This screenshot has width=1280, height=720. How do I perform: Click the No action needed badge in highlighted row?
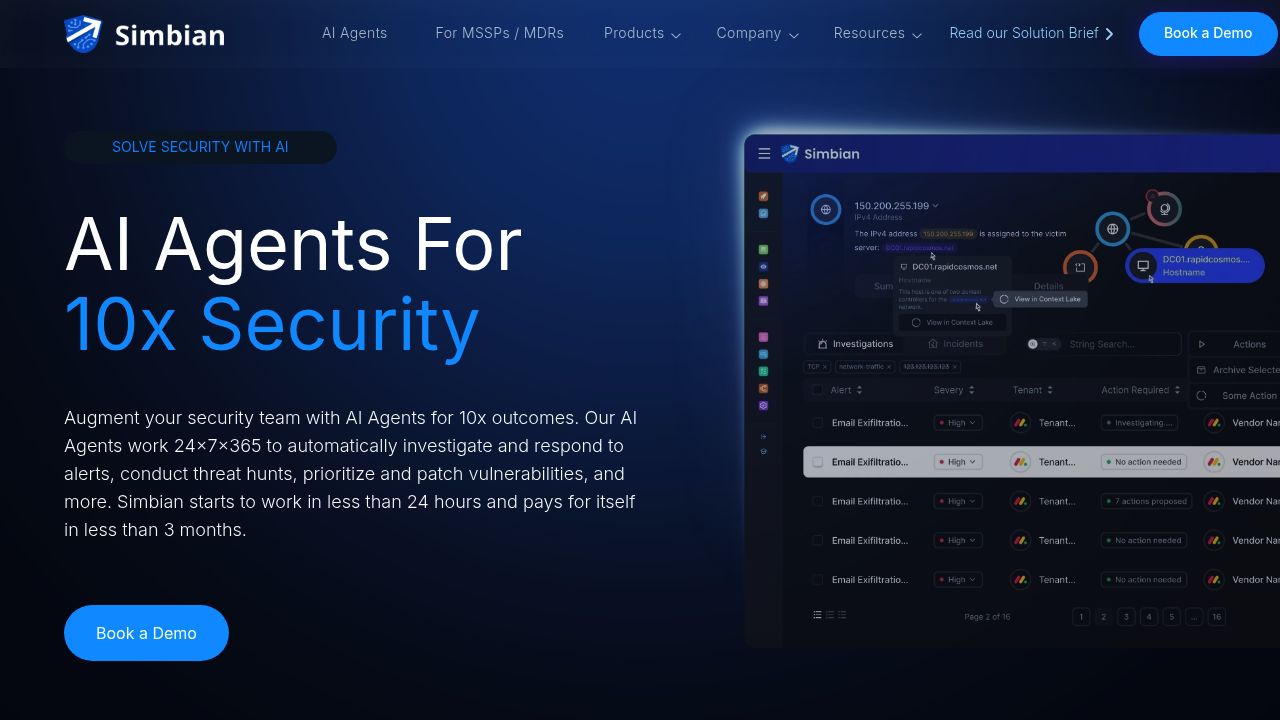click(1144, 462)
